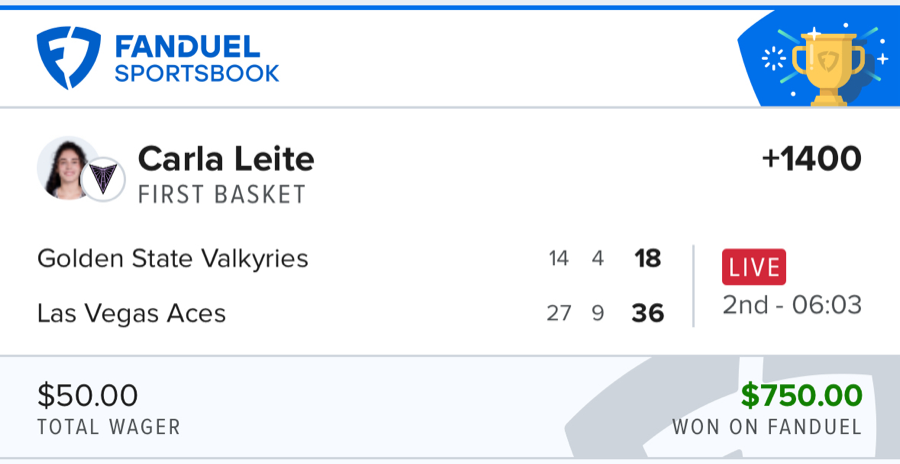
Task: Select the FanDuel Sportsbook wordmark
Action: pyautogui.click(x=196, y=59)
